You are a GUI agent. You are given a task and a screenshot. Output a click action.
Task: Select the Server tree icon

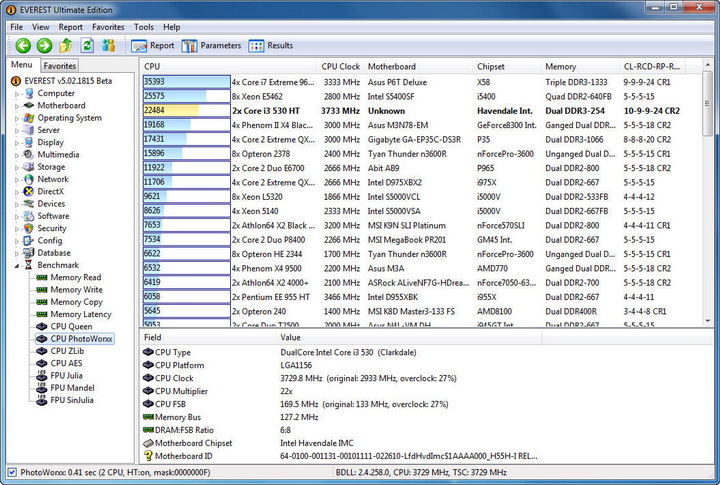click(29, 130)
